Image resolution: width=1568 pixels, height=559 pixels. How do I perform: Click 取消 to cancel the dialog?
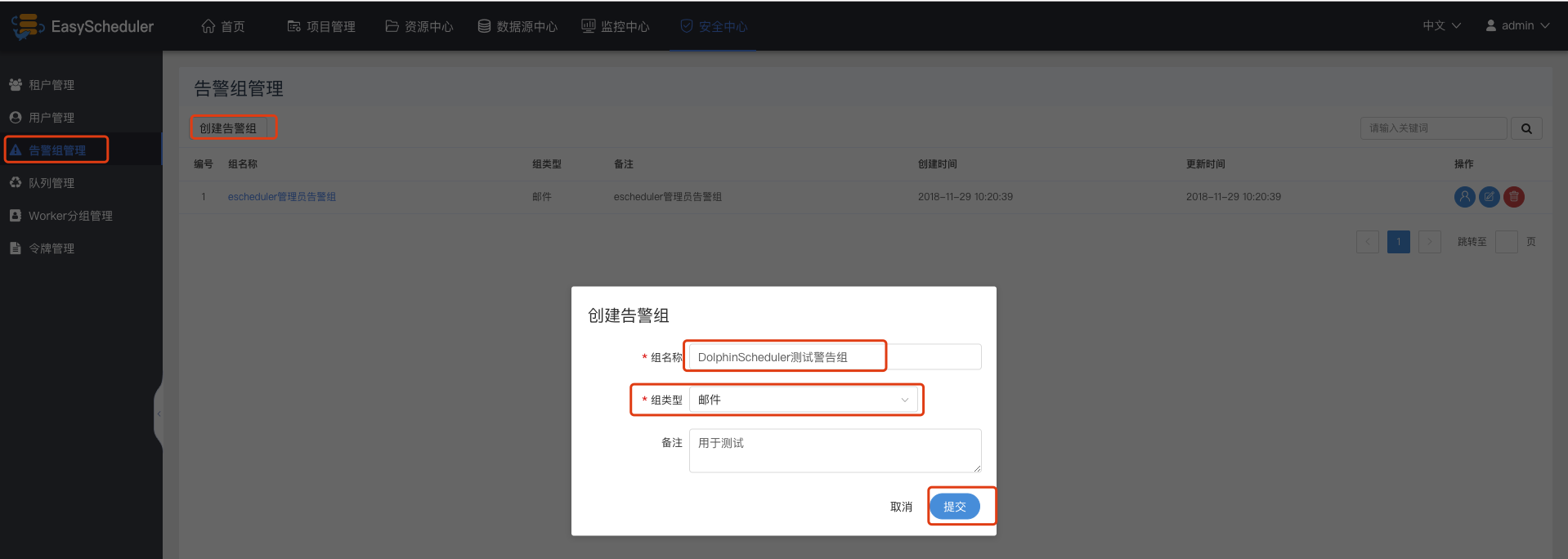[901, 507]
